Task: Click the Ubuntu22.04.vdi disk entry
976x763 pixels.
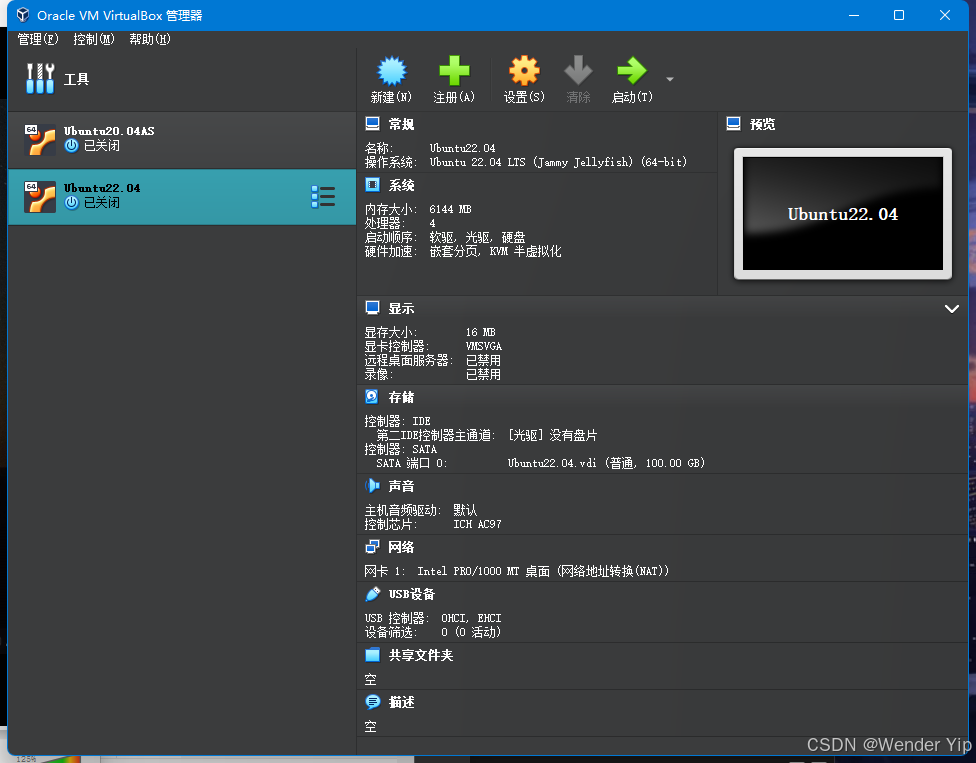Action: pyautogui.click(x=606, y=463)
